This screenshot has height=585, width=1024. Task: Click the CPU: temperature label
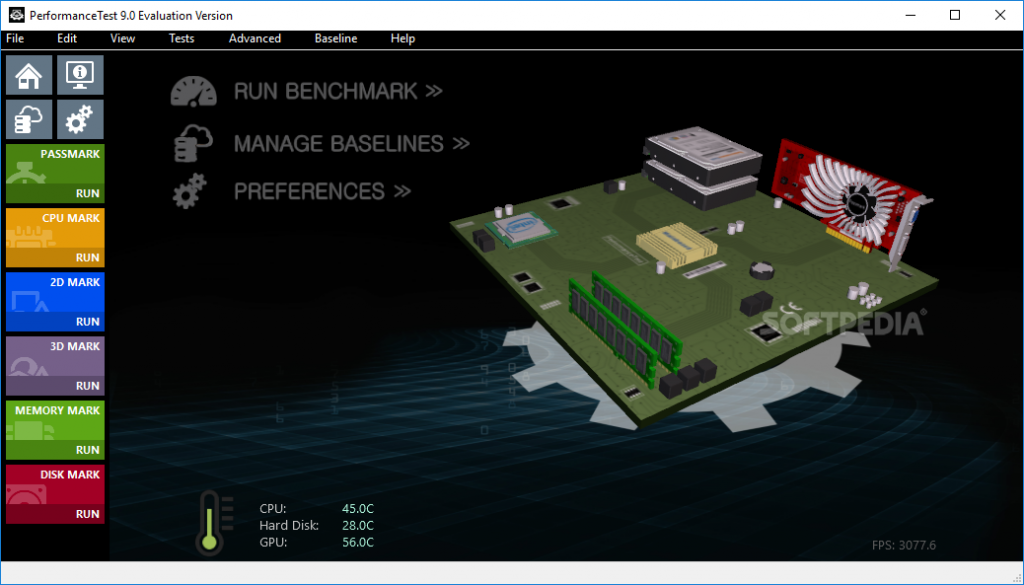[x=273, y=509]
